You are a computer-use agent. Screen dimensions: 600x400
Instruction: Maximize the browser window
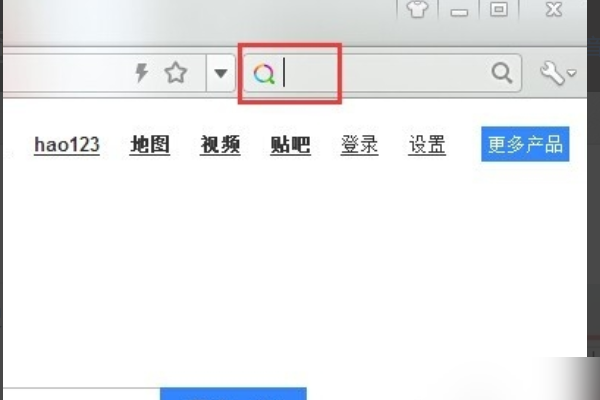coord(499,9)
